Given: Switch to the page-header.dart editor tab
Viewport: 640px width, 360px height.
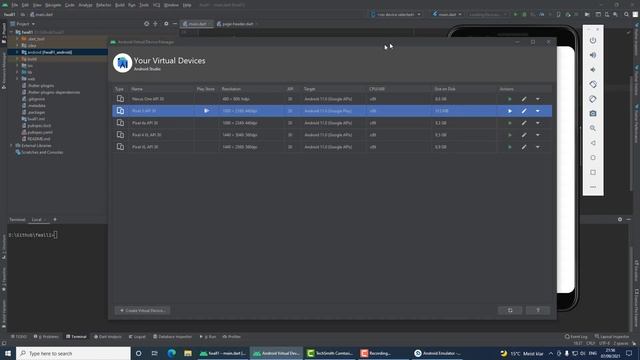Looking at the screenshot, I should tap(236, 24).
